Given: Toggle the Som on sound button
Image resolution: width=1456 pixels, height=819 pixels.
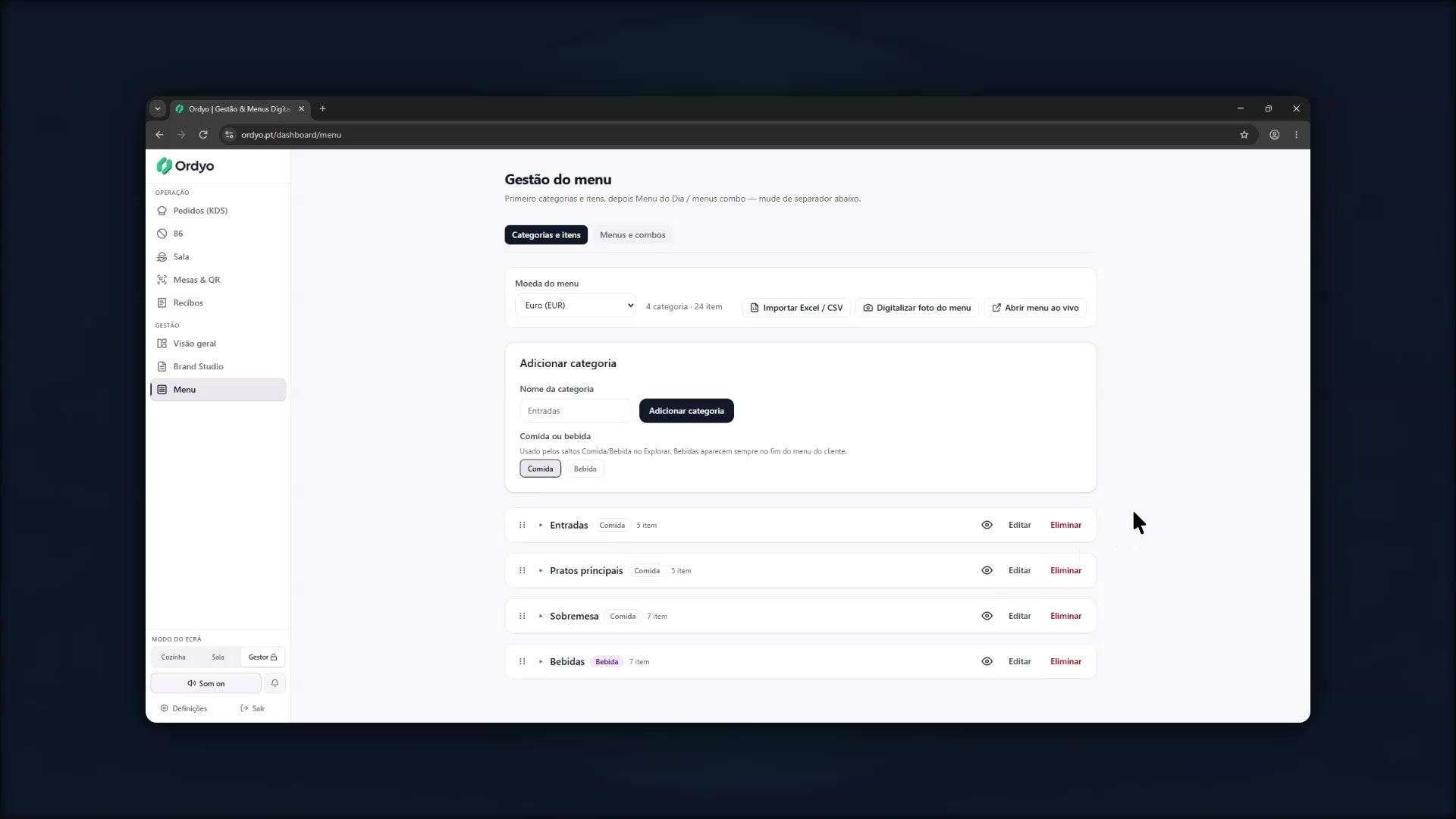Looking at the screenshot, I should (x=206, y=683).
